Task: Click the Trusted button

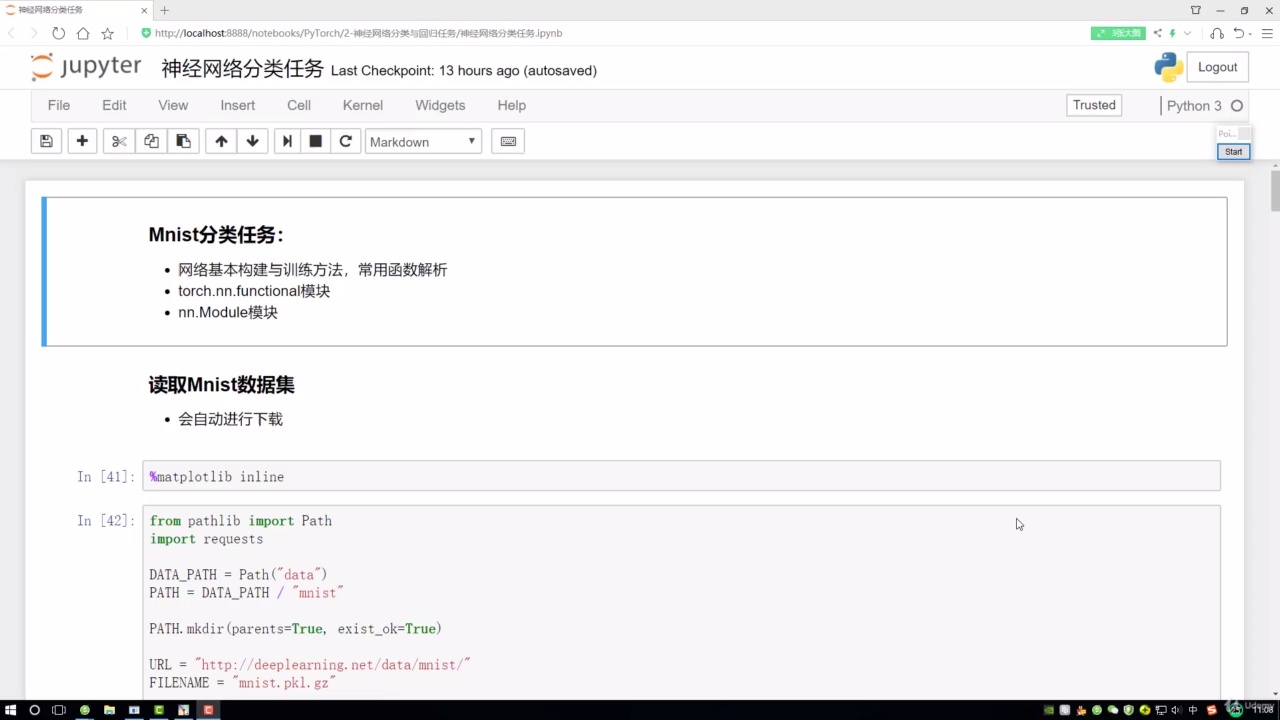Action: tap(1093, 104)
